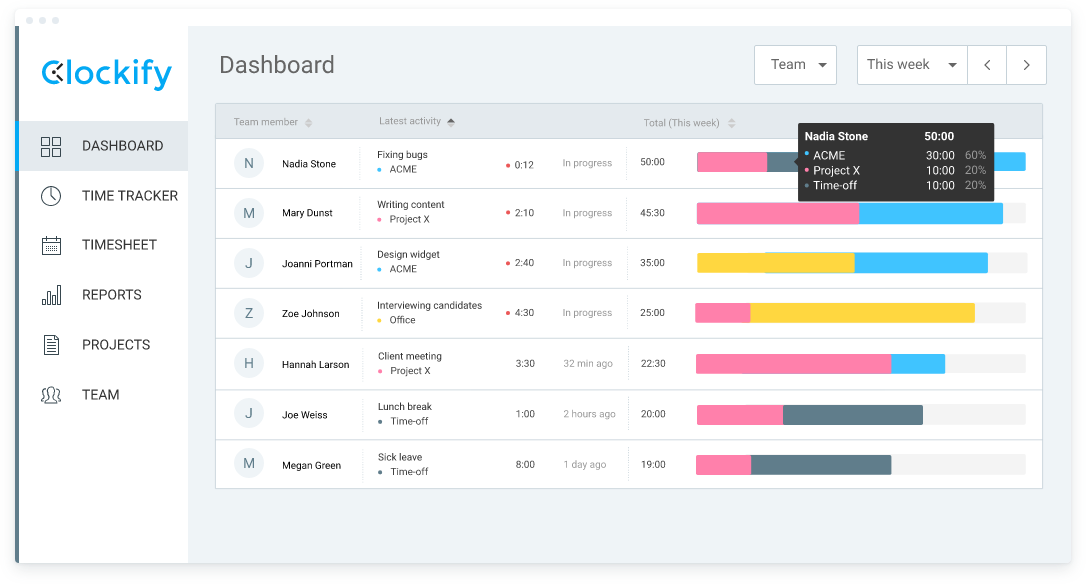Open the Team view dropdown

pyautogui.click(x=795, y=64)
